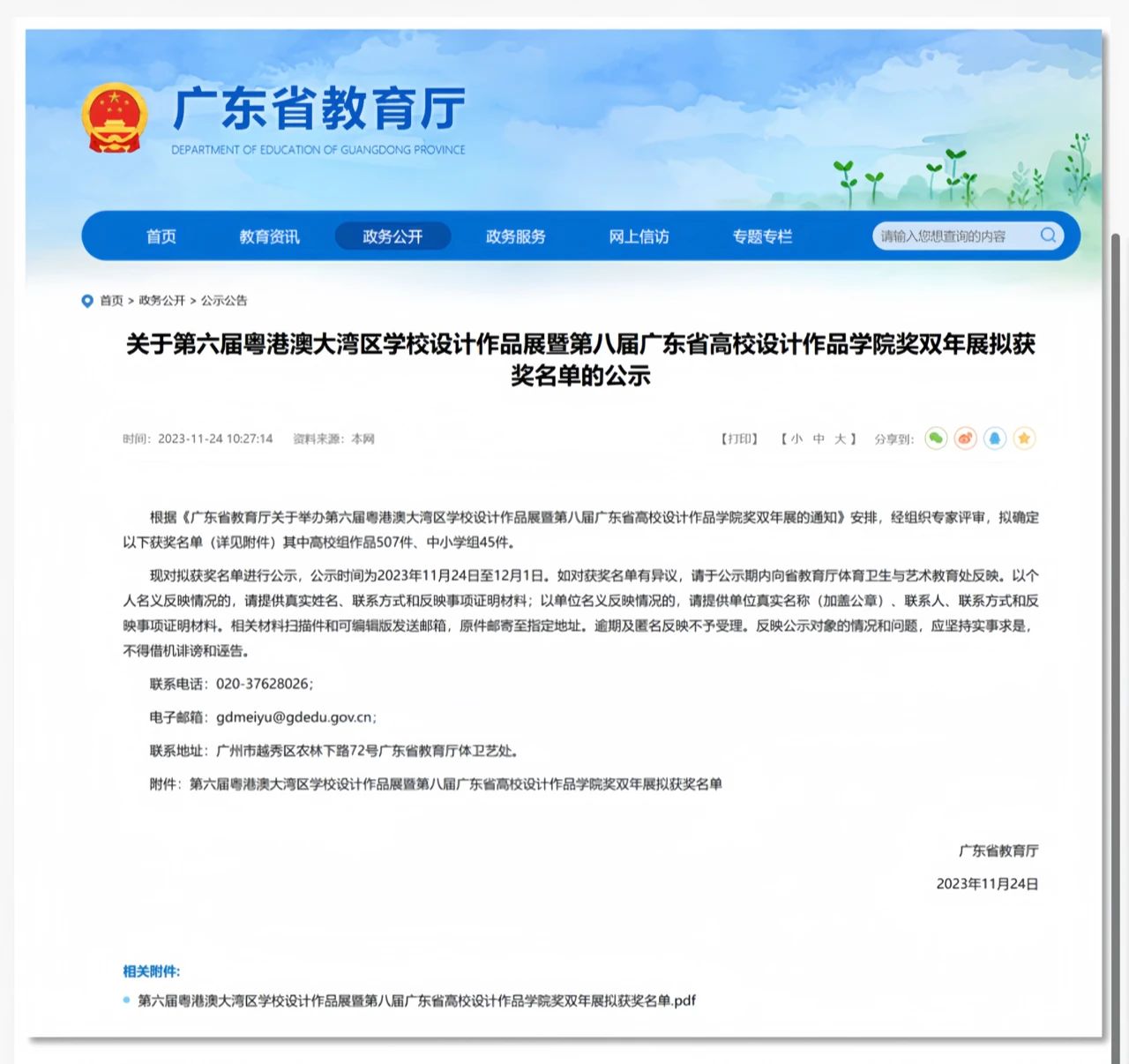
Task: Open the 专题专栏 menu item
Action: click(762, 236)
